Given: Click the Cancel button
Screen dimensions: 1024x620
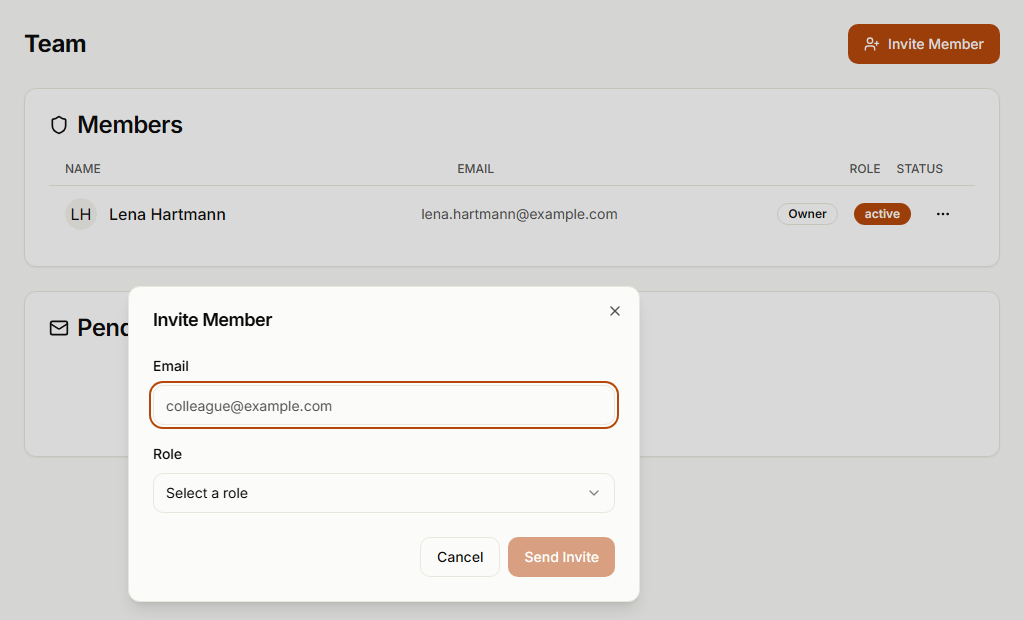Looking at the screenshot, I should click(460, 557).
